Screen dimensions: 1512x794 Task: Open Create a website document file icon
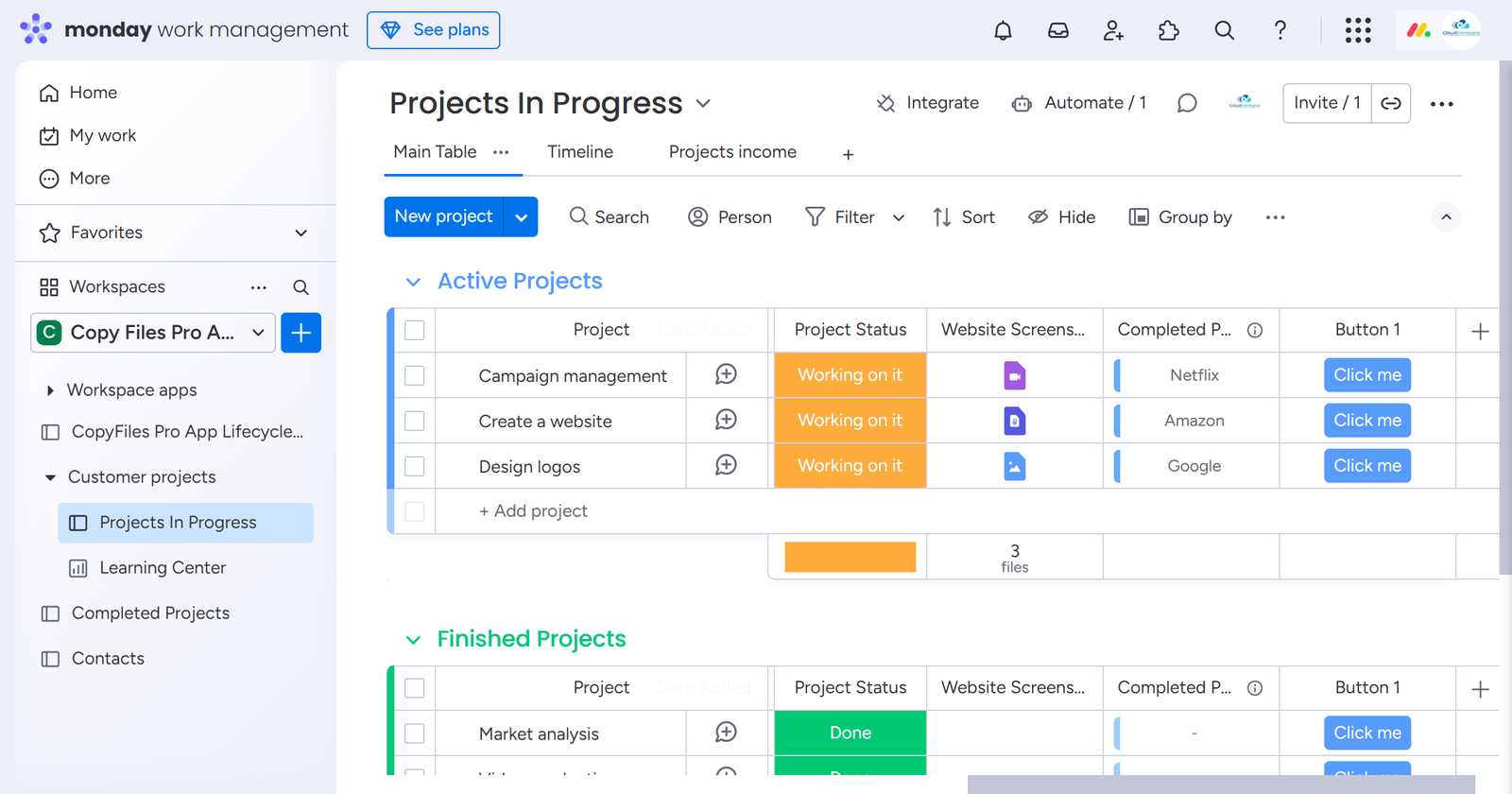(1014, 421)
